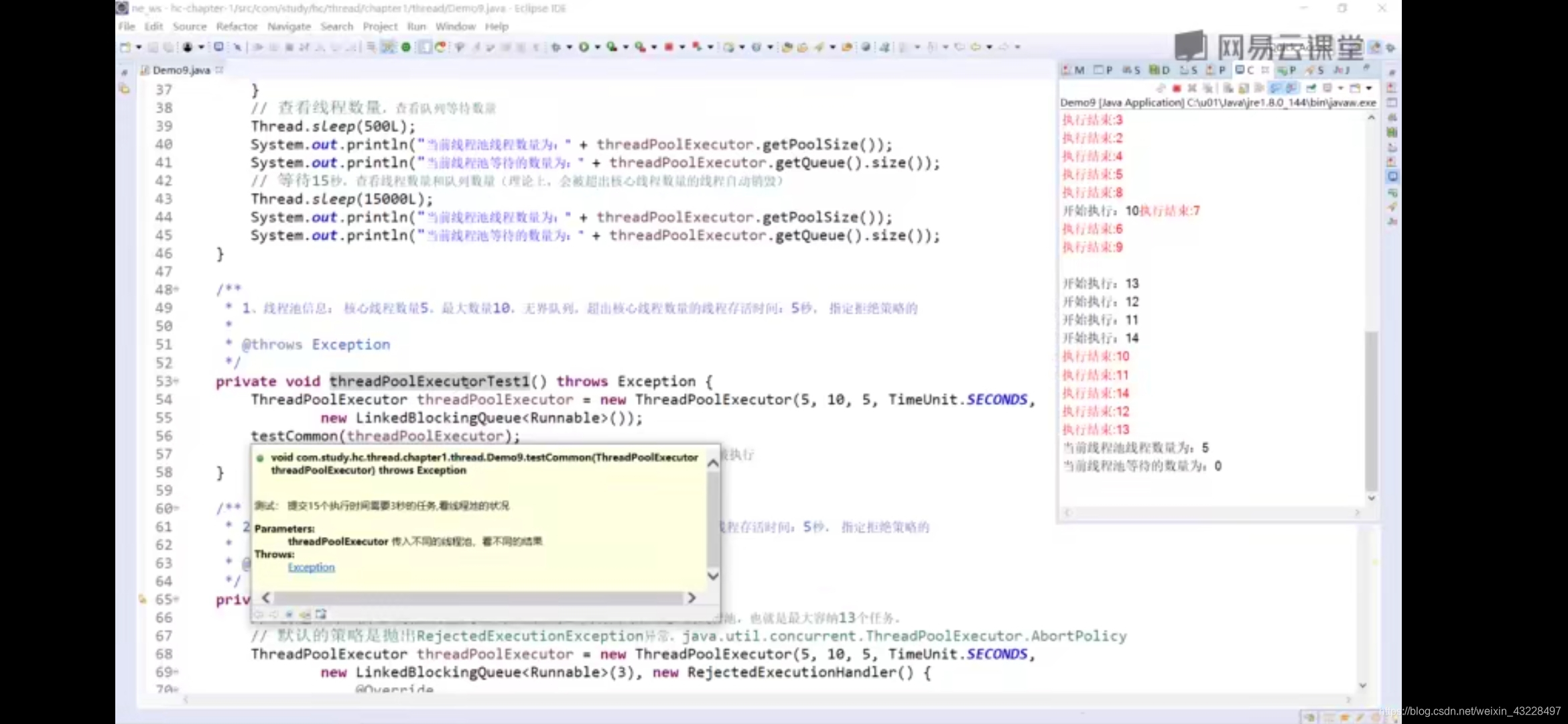The height and width of the screenshot is (724, 1568).
Task: Open the Refactor menu
Action: click(x=237, y=26)
